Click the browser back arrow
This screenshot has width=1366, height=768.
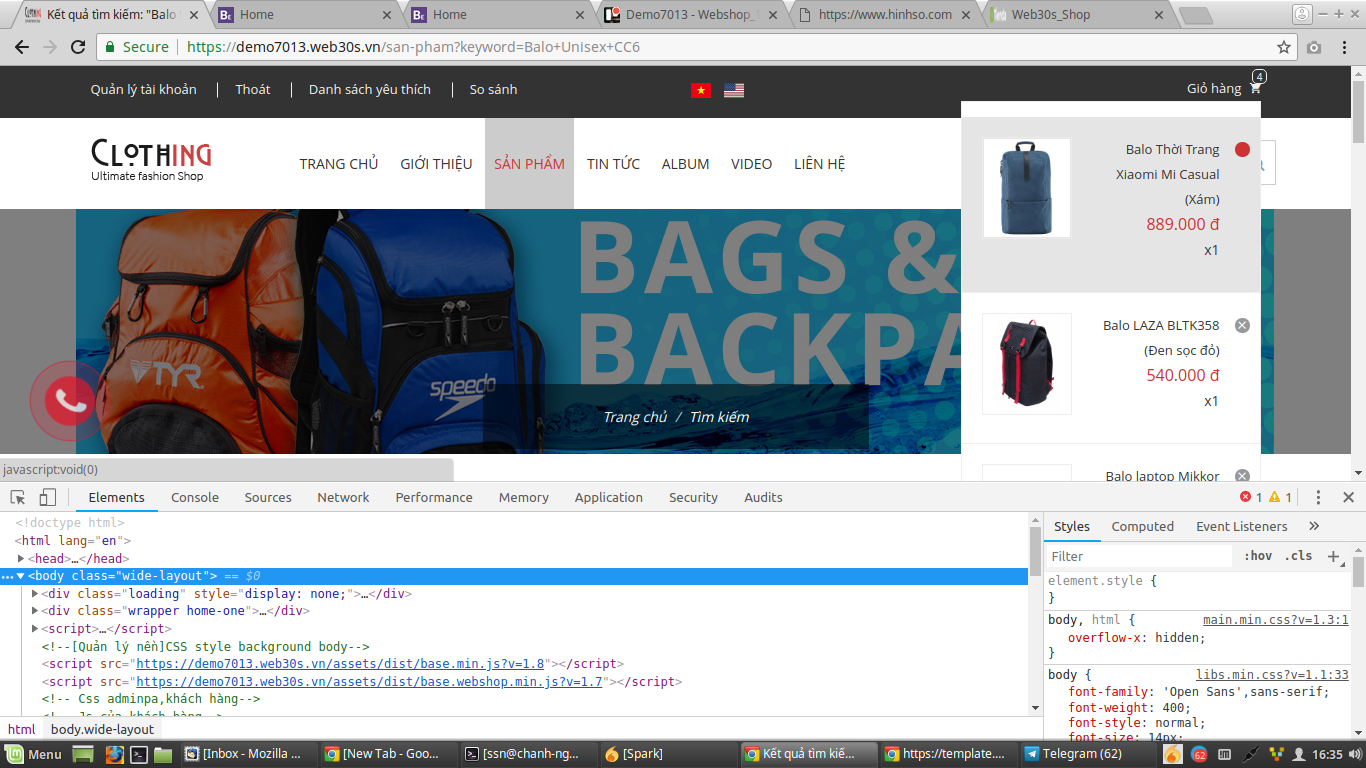pos(22,47)
